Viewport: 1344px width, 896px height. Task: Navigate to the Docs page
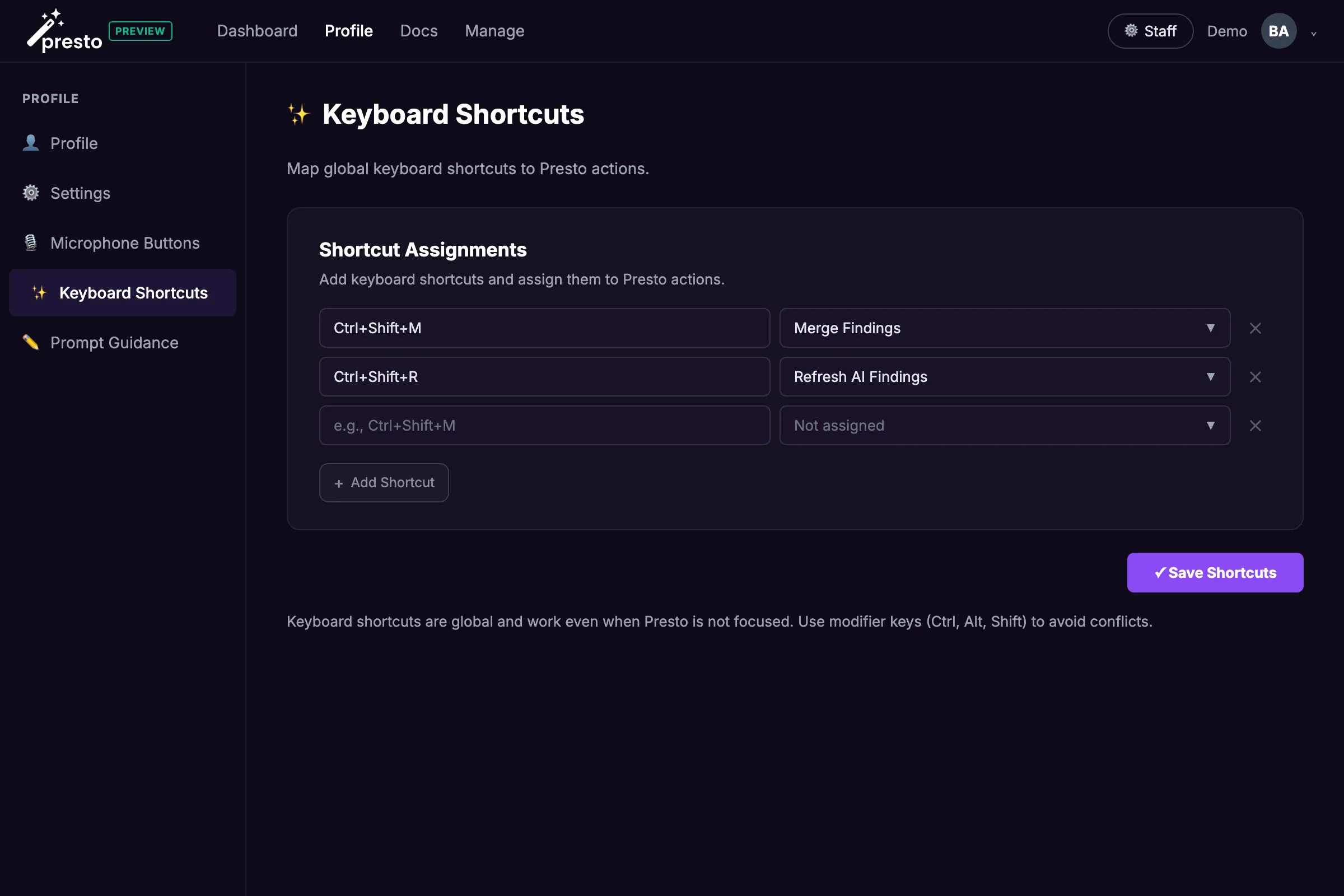coord(418,31)
